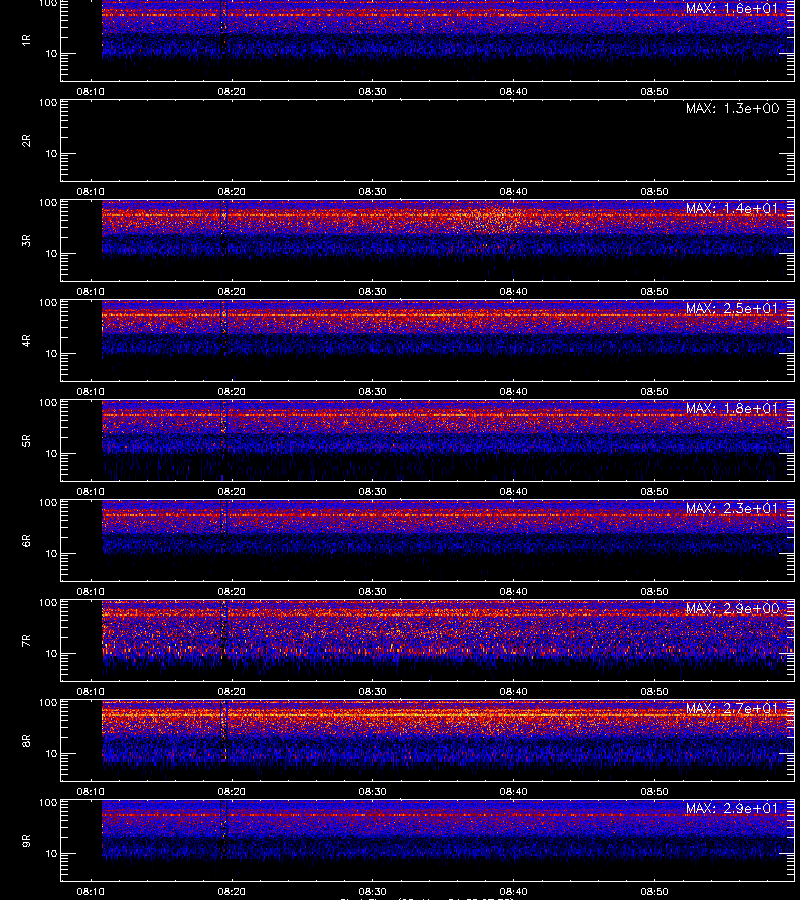Click the '100' y-axis label of 9R
This screenshot has height=900, width=800.
click(48, 802)
